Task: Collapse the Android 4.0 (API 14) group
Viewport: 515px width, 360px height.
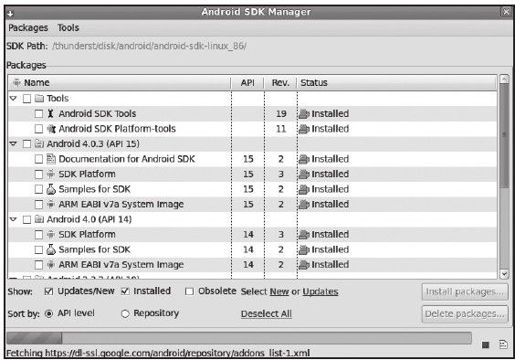Action: click(x=13, y=219)
